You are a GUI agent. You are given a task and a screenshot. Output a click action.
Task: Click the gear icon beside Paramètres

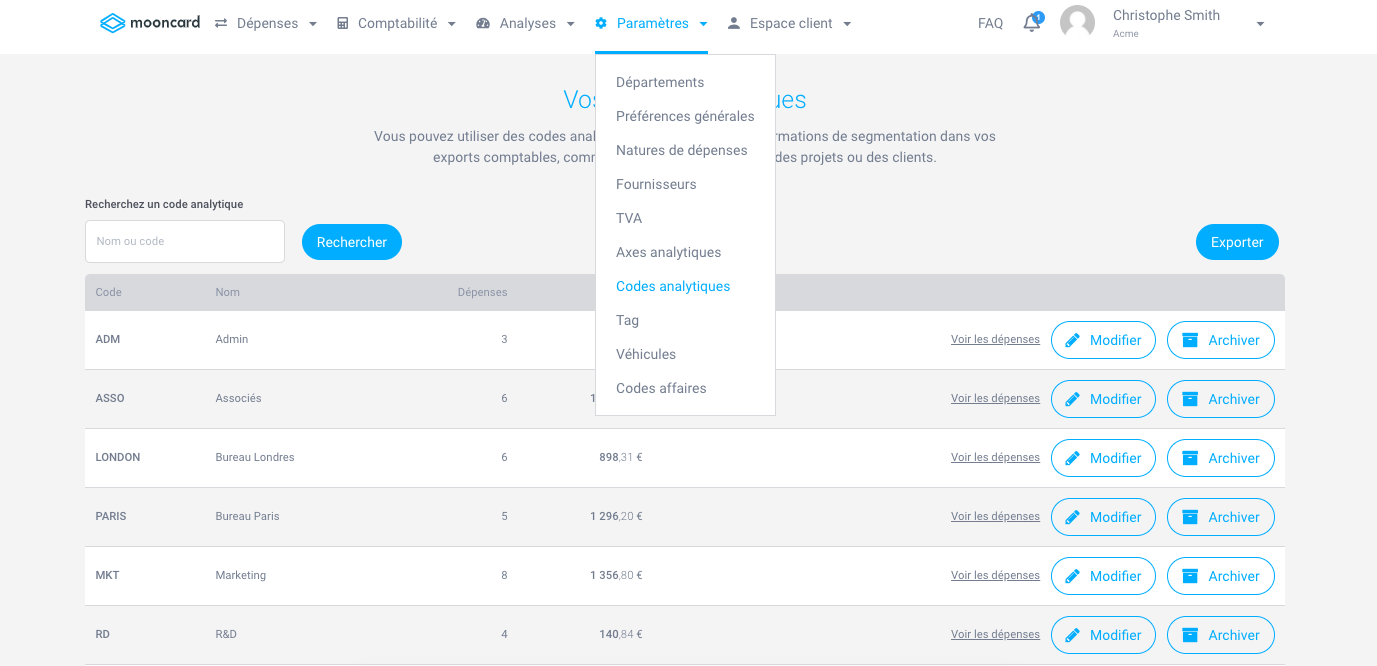[601, 23]
